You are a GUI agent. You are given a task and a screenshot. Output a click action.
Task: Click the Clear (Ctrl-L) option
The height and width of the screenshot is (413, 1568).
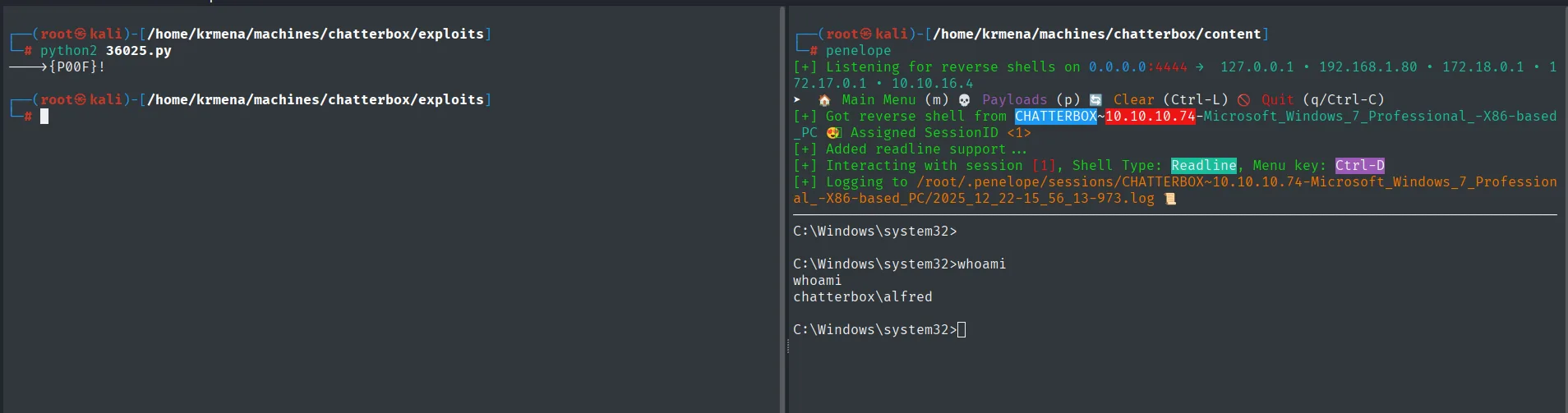(x=1171, y=100)
